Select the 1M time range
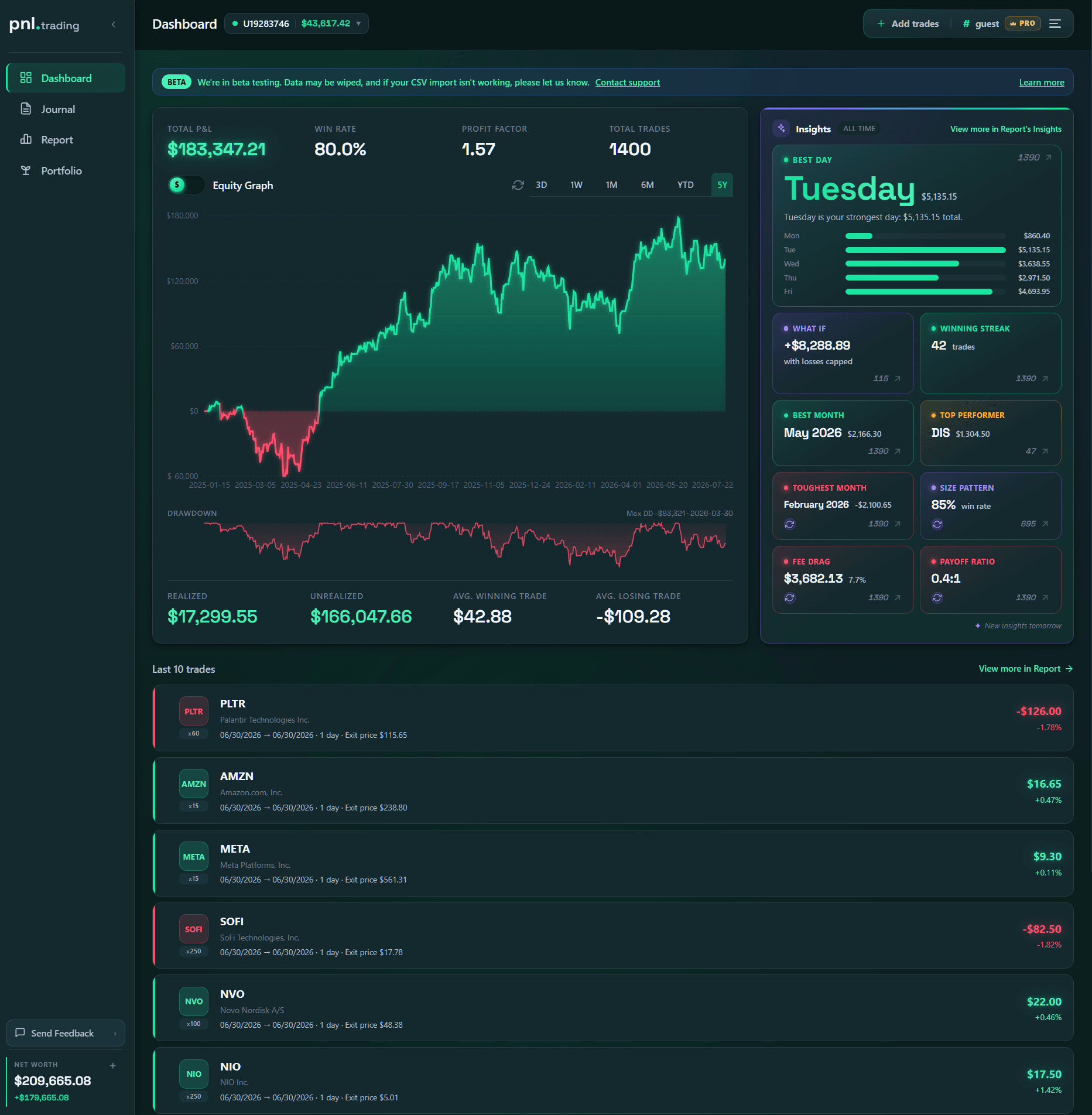This screenshot has width=1092, height=1115. click(612, 185)
